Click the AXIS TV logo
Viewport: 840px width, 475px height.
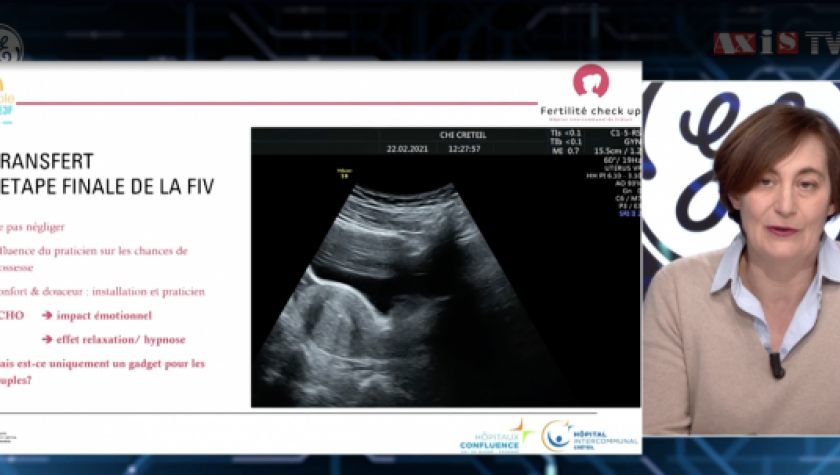[x=777, y=43]
